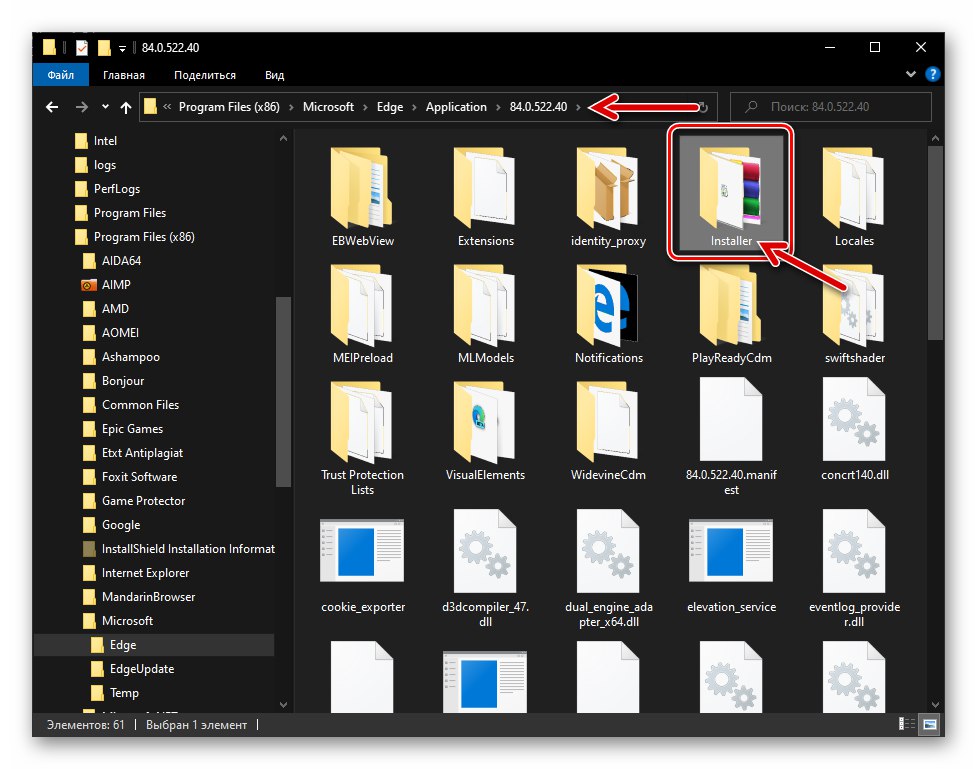
Task: Go forward with the forward arrow
Action: point(82,107)
